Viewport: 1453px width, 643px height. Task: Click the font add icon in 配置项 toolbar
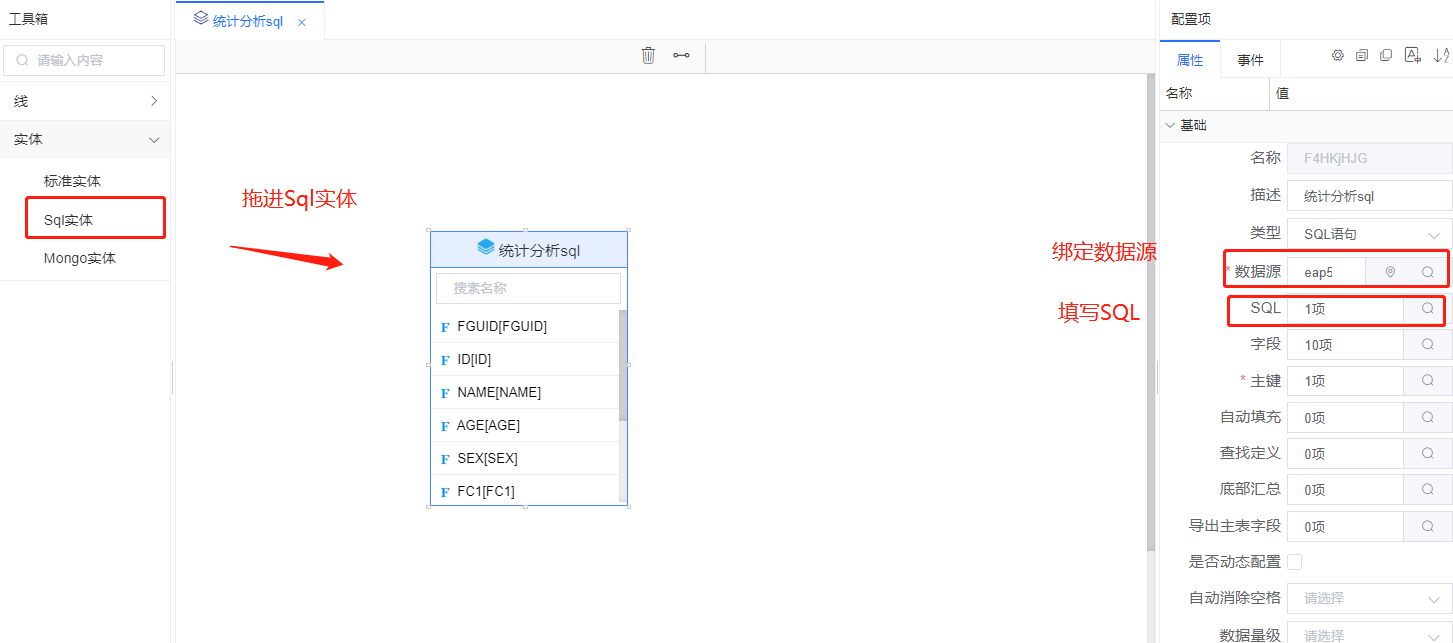tap(1413, 56)
